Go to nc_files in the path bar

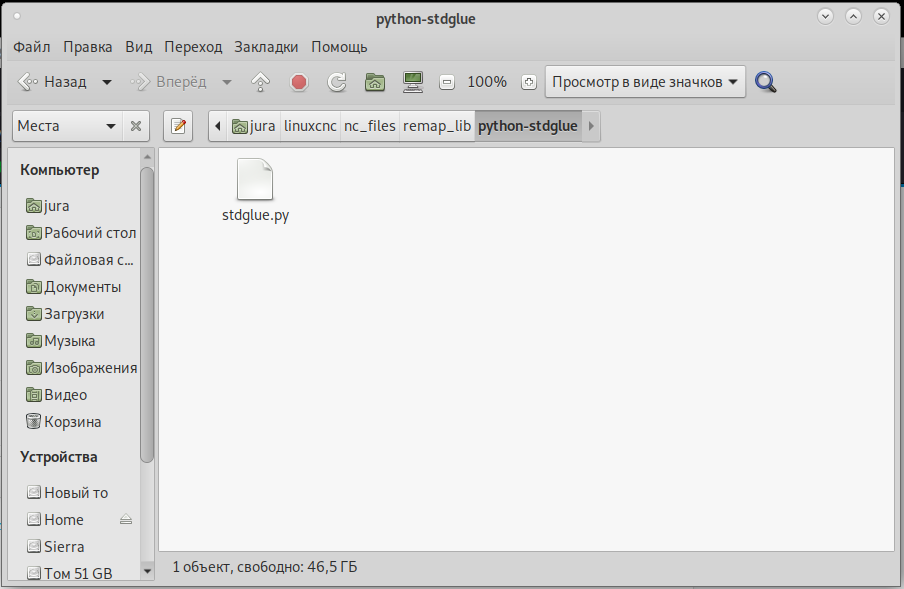coord(370,126)
